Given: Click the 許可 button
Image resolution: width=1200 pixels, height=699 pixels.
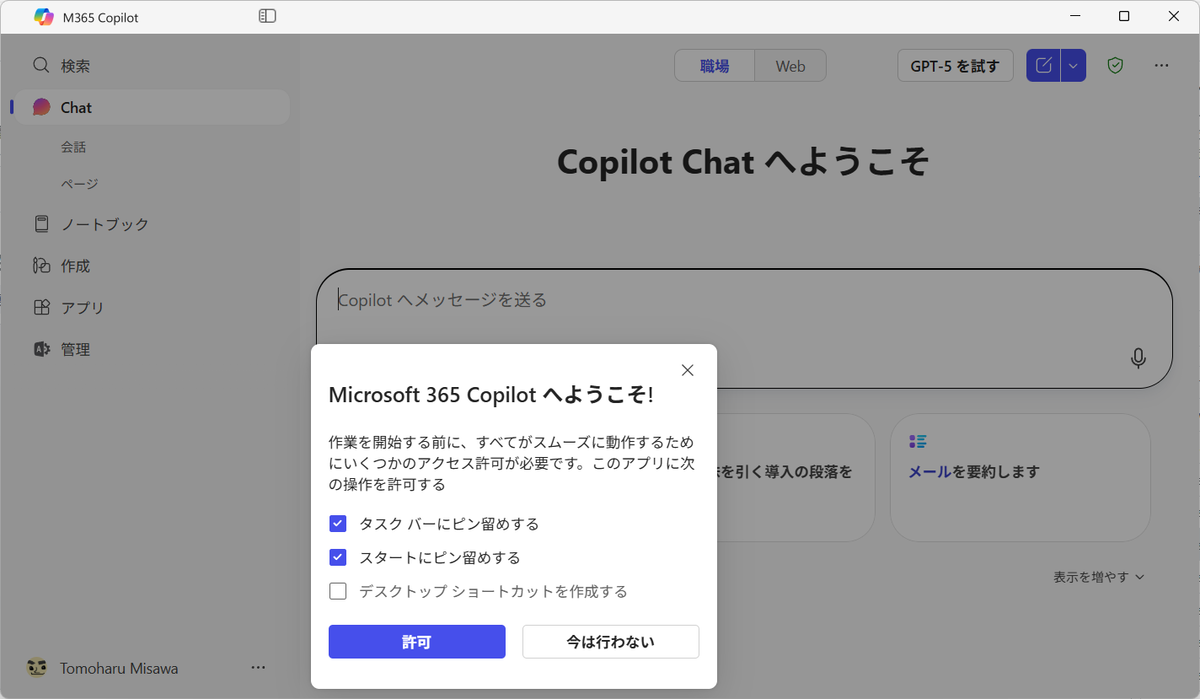Looking at the screenshot, I should pyautogui.click(x=417, y=642).
